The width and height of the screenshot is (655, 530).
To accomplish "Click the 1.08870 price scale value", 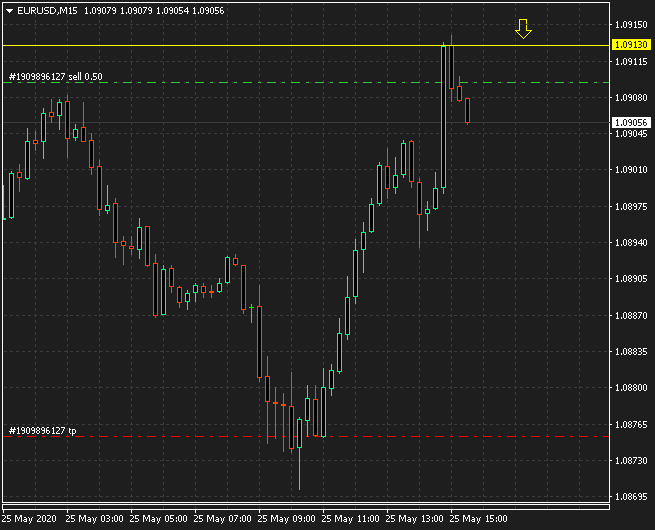I will point(631,315).
